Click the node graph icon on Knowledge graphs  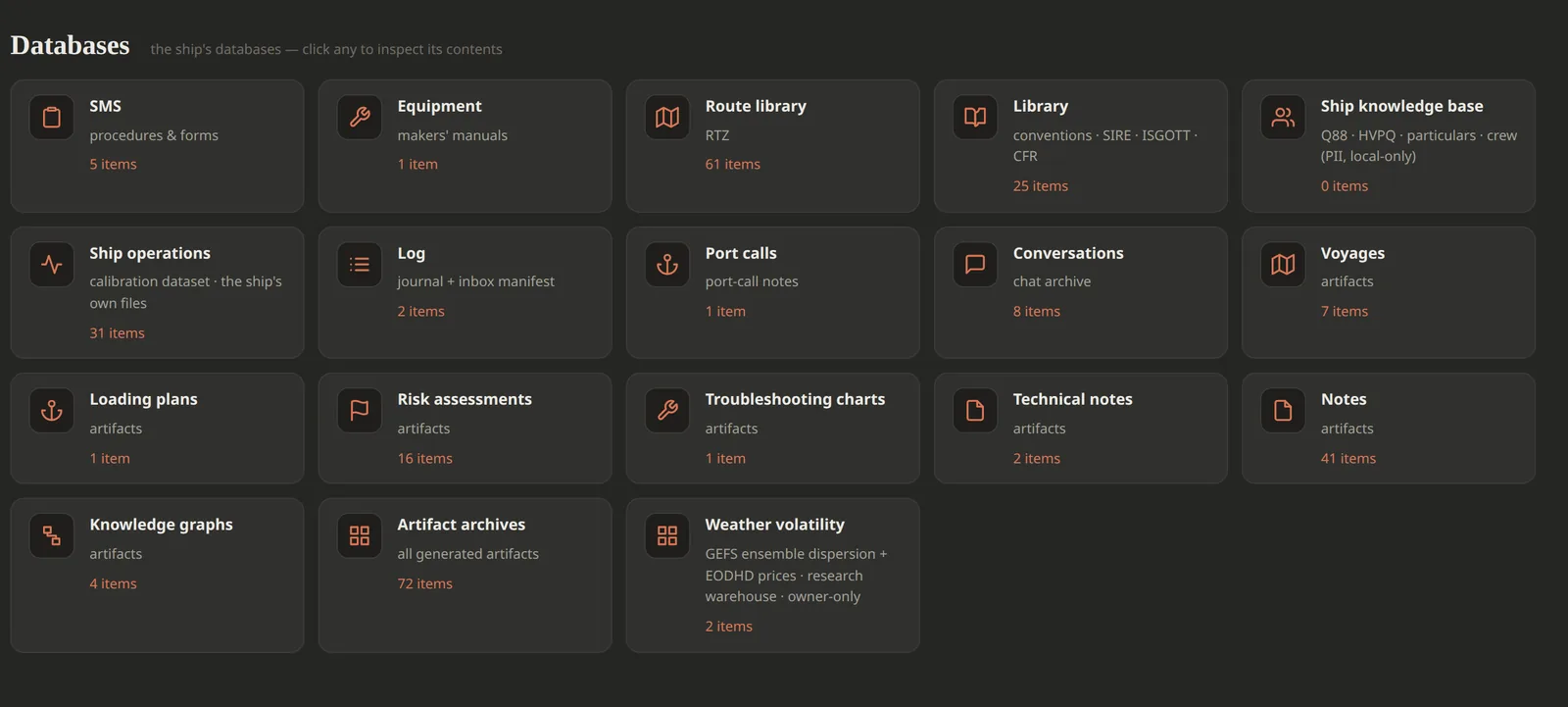[52, 536]
